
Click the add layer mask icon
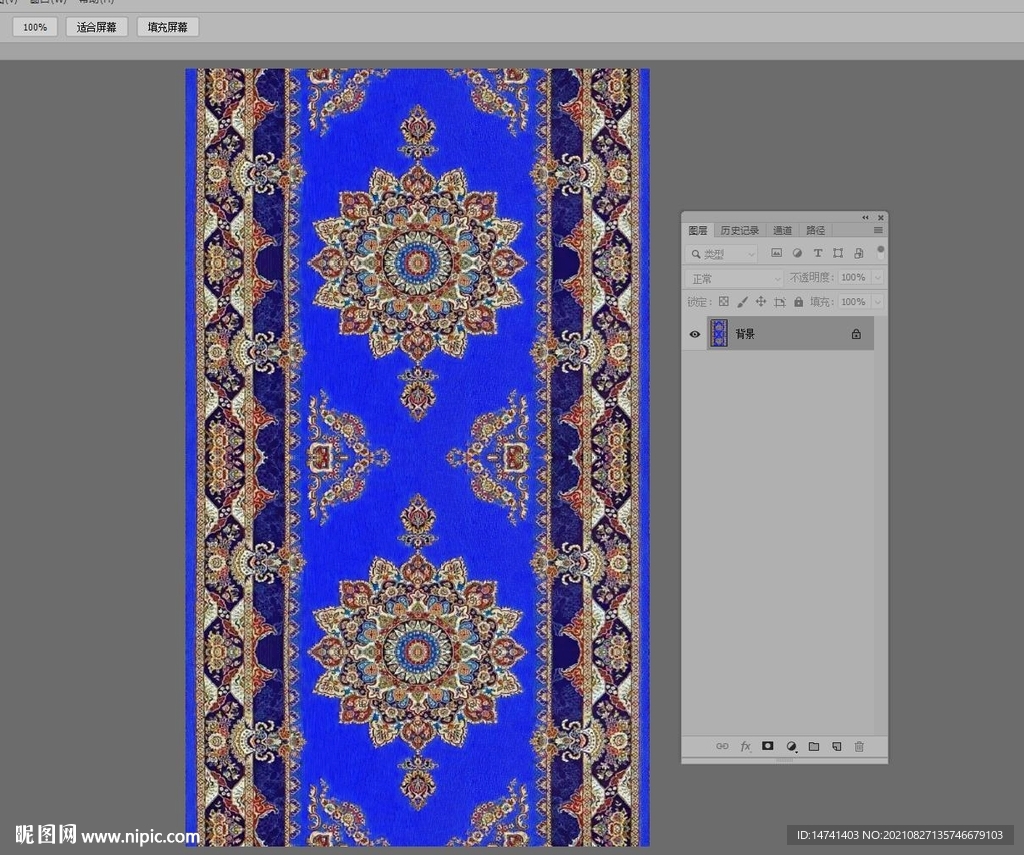click(x=768, y=746)
